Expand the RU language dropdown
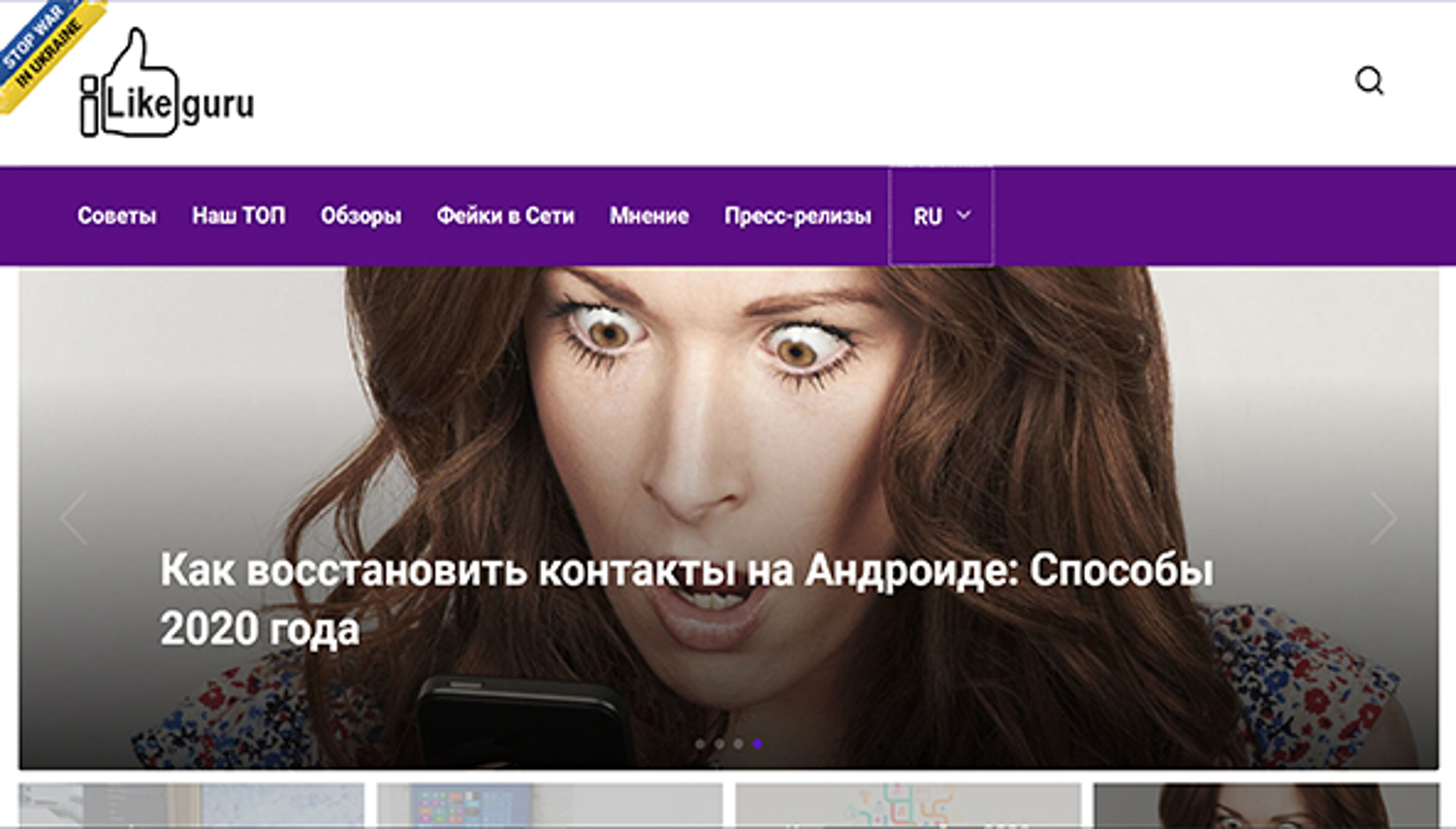Viewport: 1456px width, 829px height. click(x=928, y=217)
